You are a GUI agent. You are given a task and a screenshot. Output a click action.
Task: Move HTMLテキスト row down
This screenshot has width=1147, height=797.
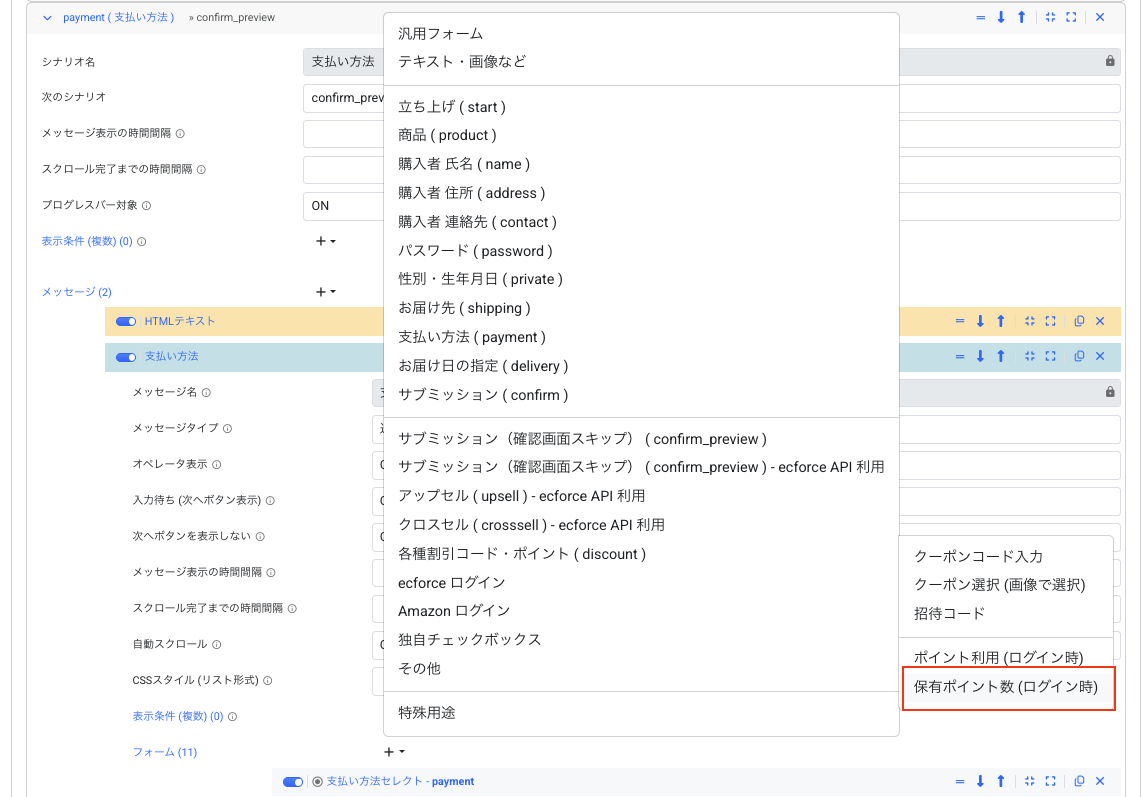coord(980,321)
